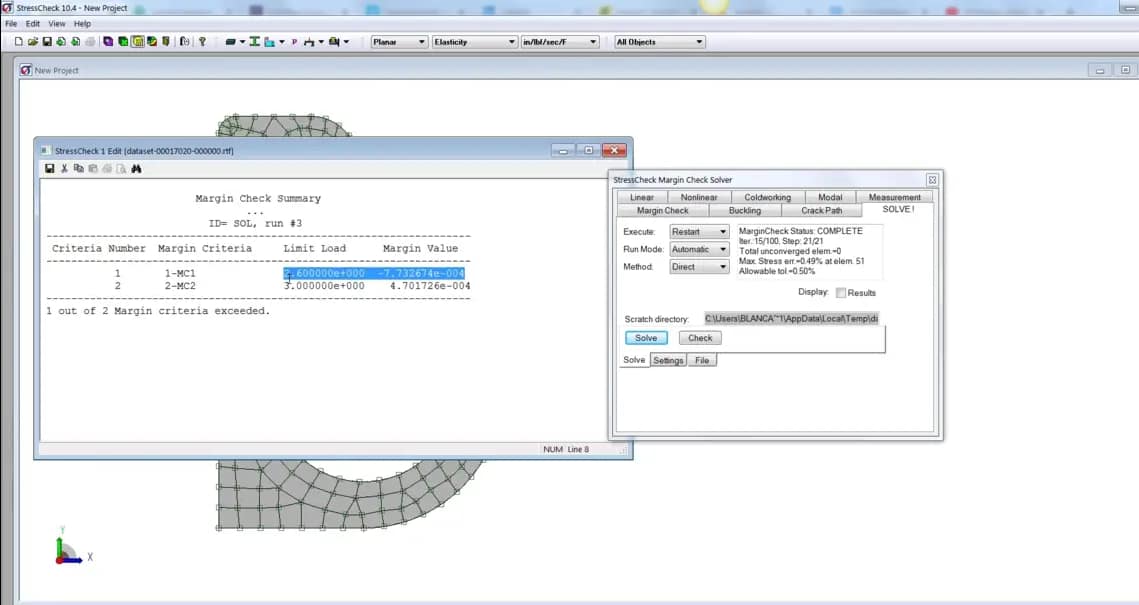This screenshot has width=1139, height=605.
Task: Click the Find binoculars icon in edit window
Action: 135,168
